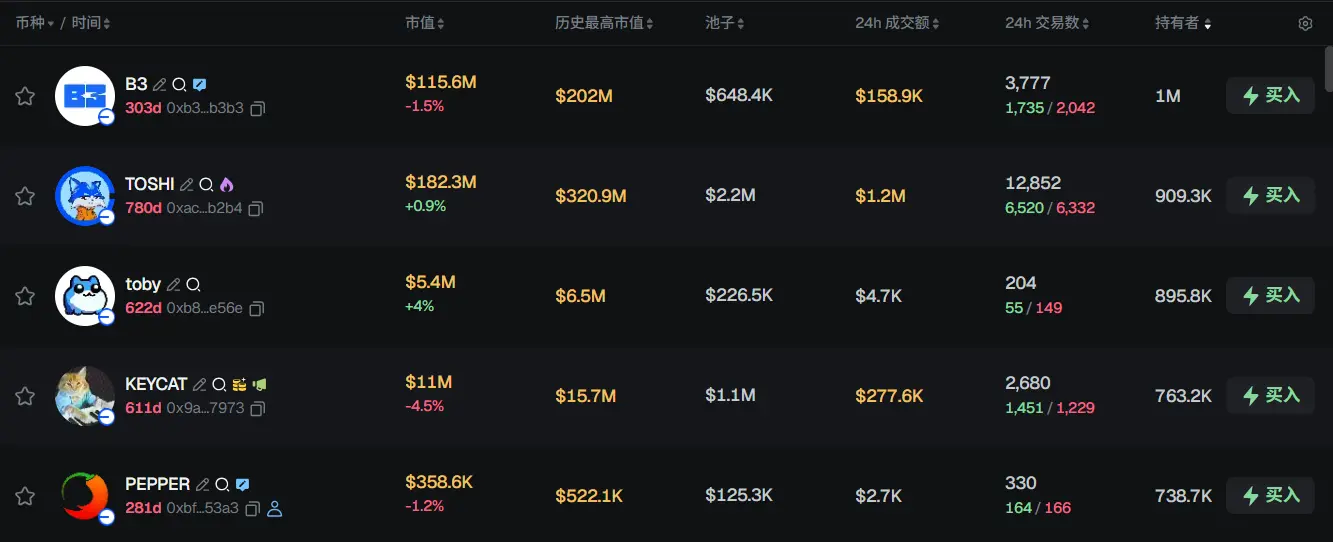Click the fire icon beside TOSHI
This screenshot has width=1333, height=542.
click(226, 185)
